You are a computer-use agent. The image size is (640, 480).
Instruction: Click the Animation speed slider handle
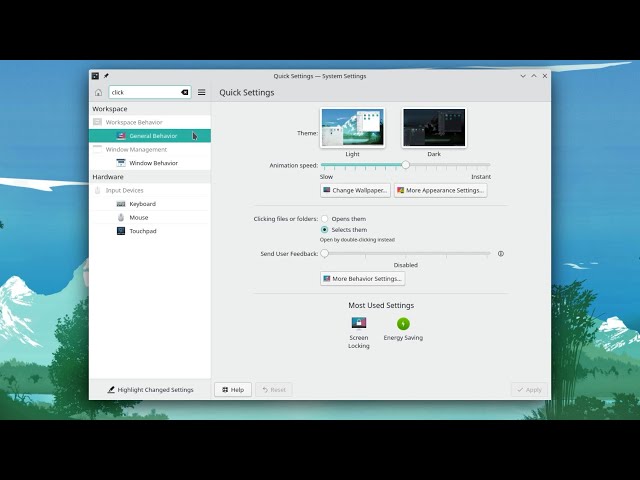405,165
